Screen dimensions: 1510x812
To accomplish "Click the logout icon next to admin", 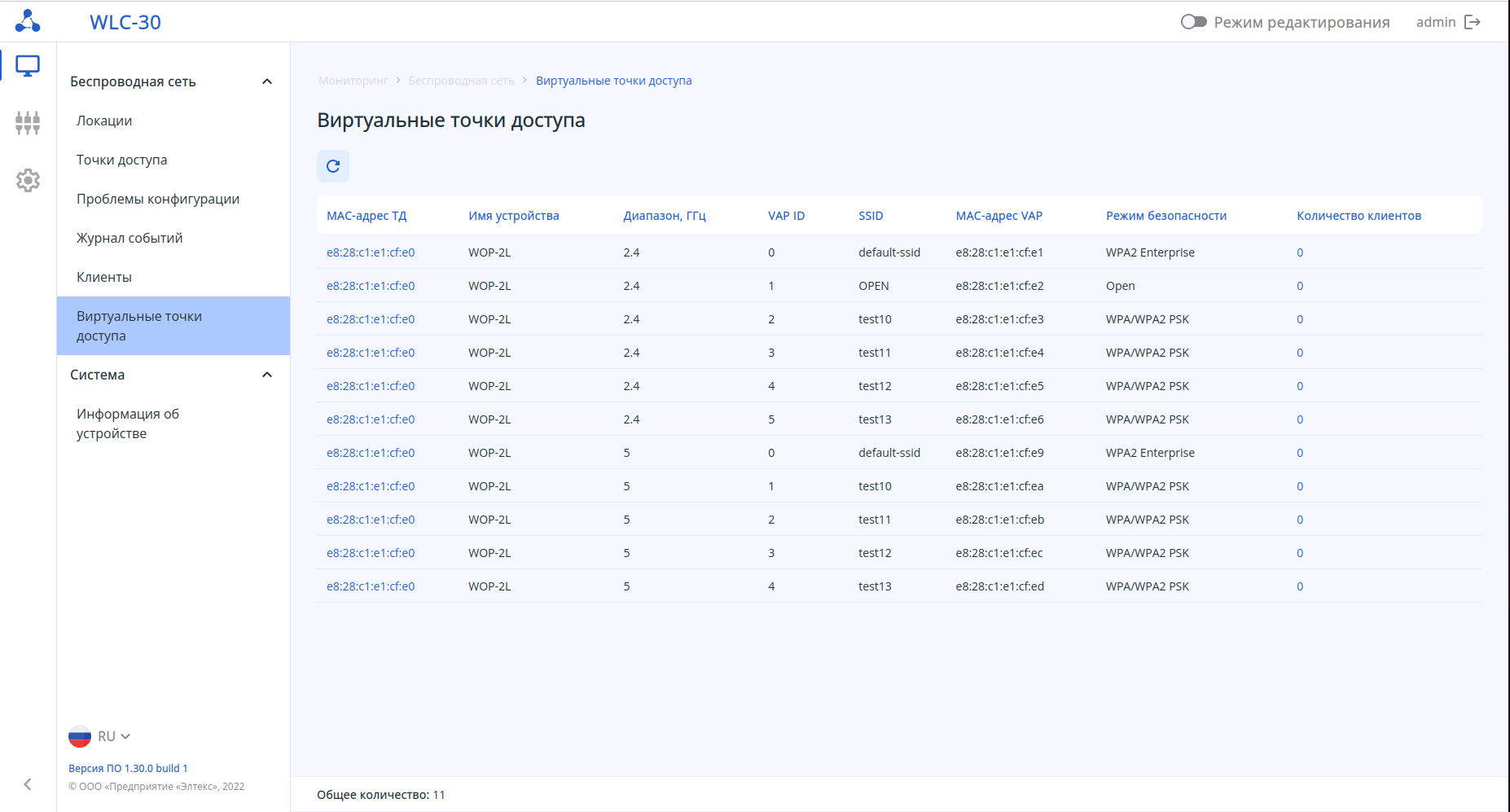I will coord(1473,22).
